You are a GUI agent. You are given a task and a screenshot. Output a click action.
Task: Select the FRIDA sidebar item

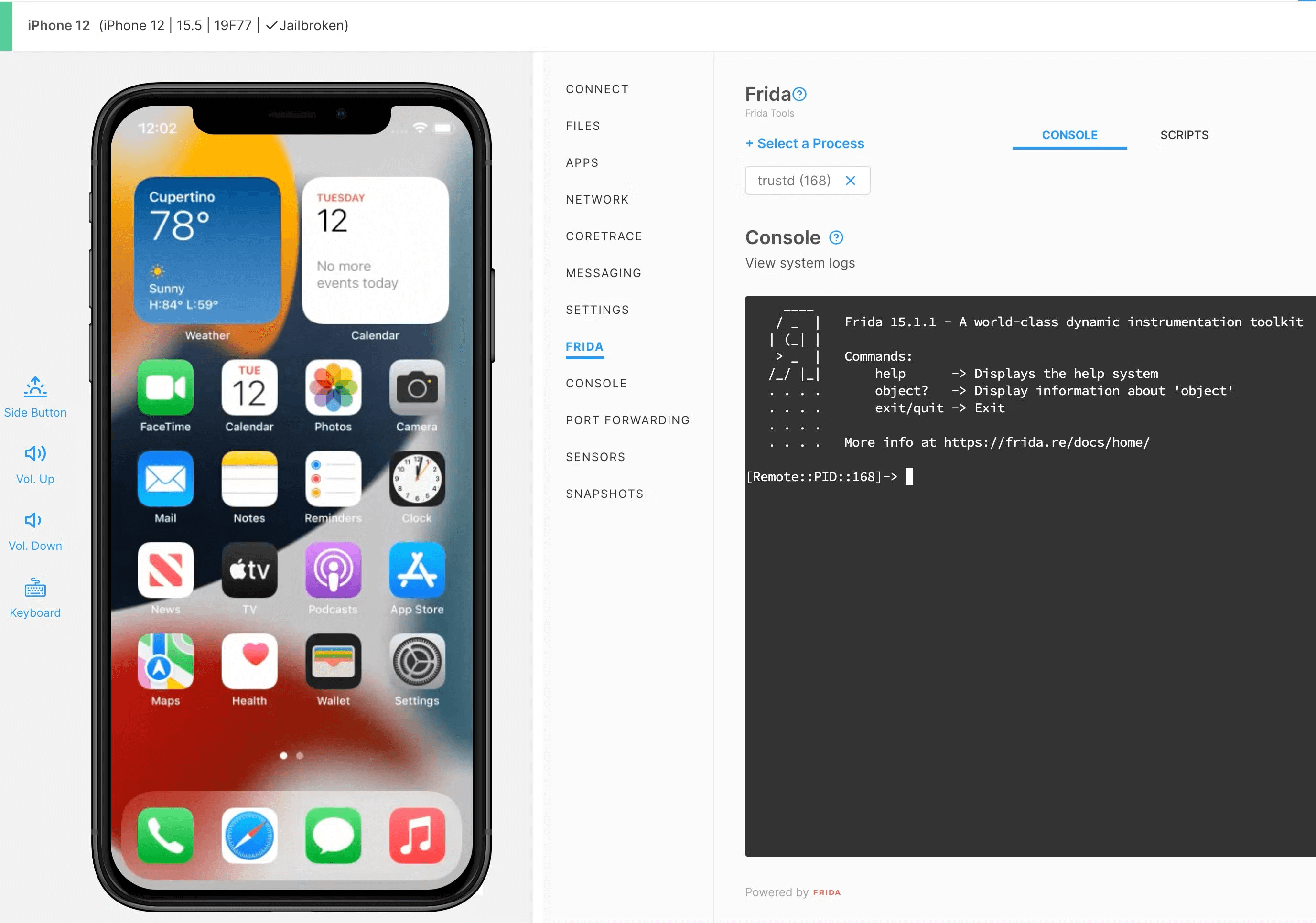click(x=584, y=347)
